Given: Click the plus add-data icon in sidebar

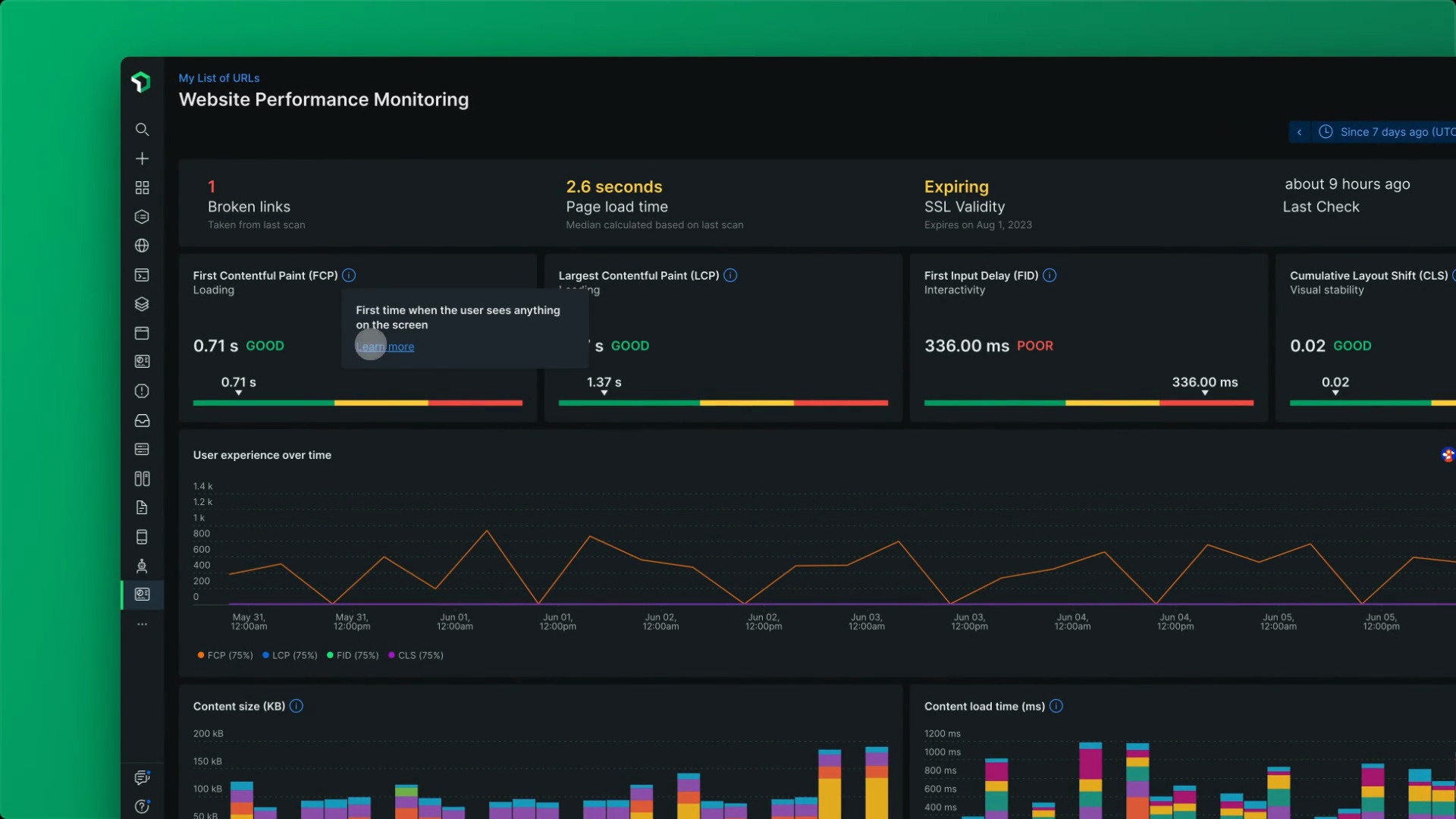Looking at the screenshot, I should (142, 158).
